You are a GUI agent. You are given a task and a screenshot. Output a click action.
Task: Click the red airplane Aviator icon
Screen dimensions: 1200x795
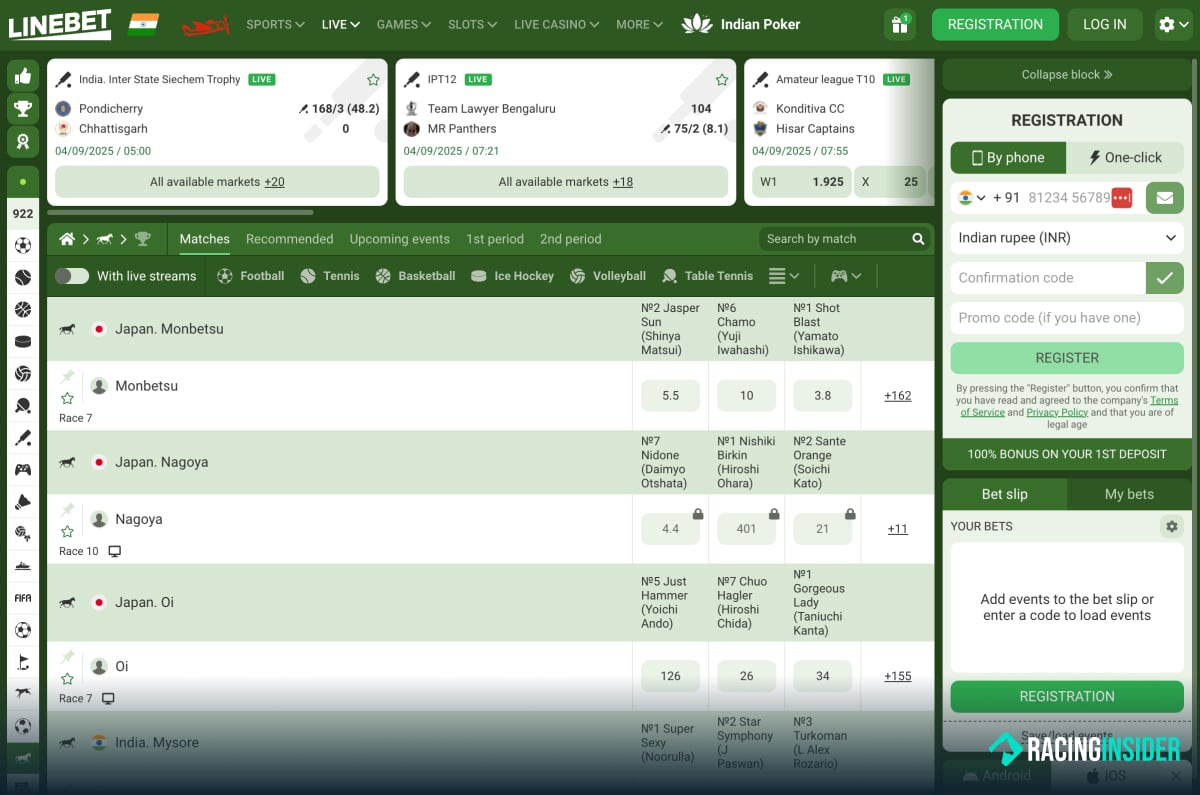point(205,24)
